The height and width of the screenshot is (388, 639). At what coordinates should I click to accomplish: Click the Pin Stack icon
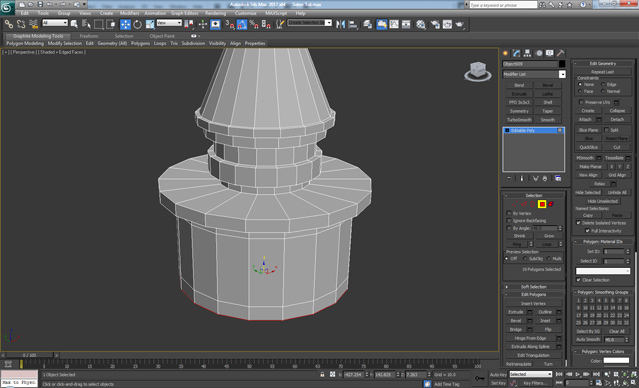(509, 179)
